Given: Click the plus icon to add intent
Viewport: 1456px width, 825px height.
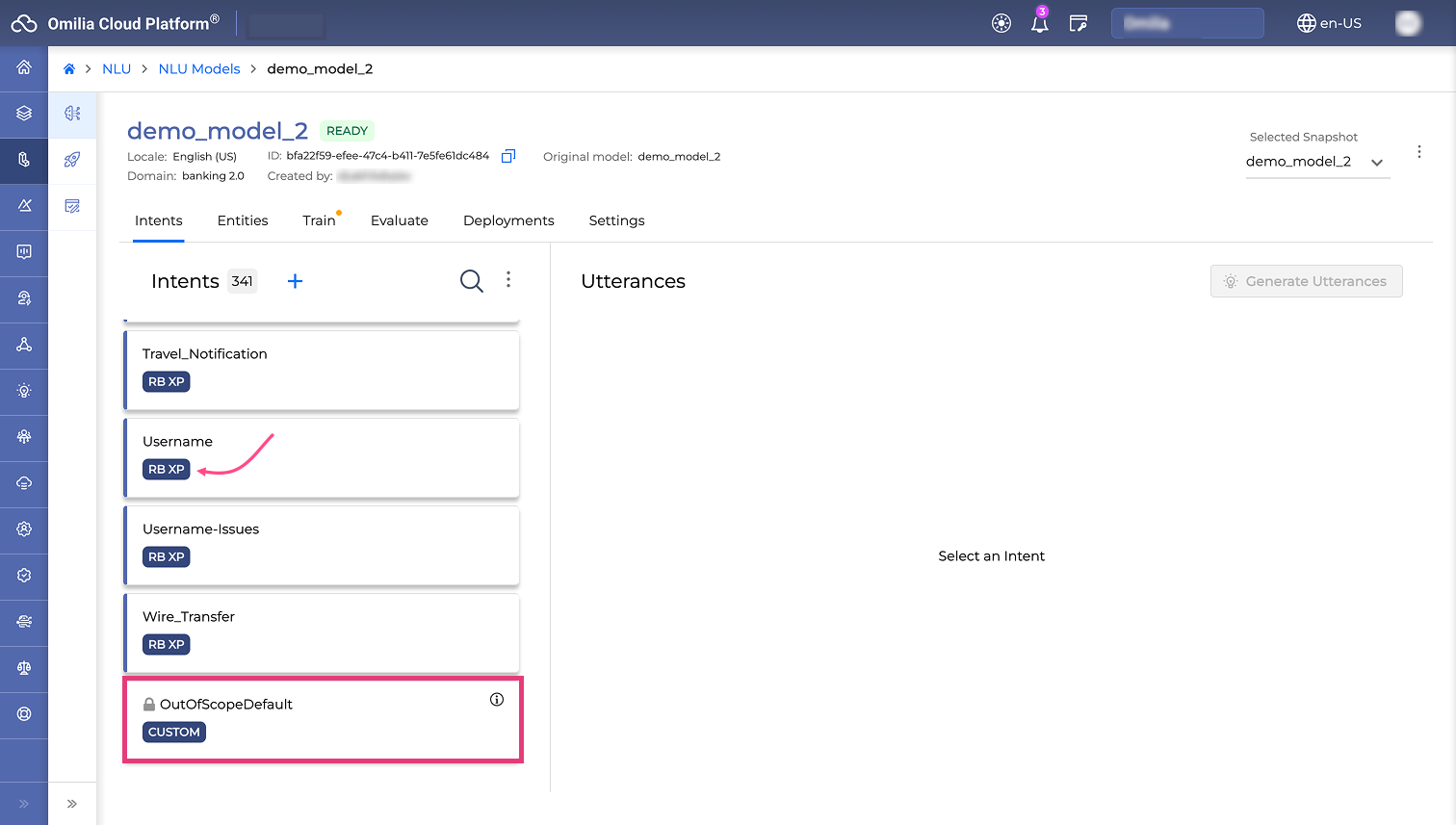Looking at the screenshot, I should click(x=295, y=281).
